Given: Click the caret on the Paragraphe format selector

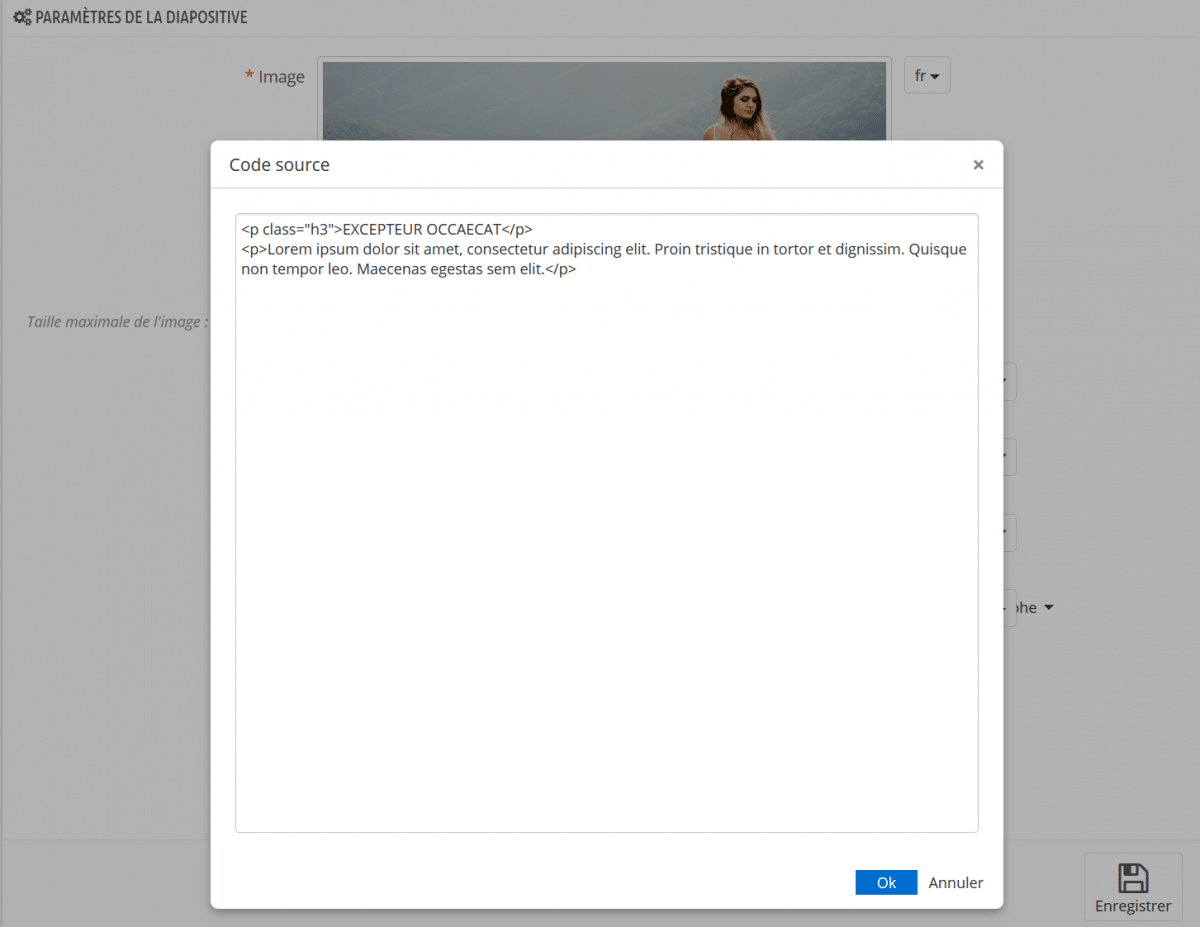Looking at the screenshot, I should pyautogui.click(x=1047, y=607).
